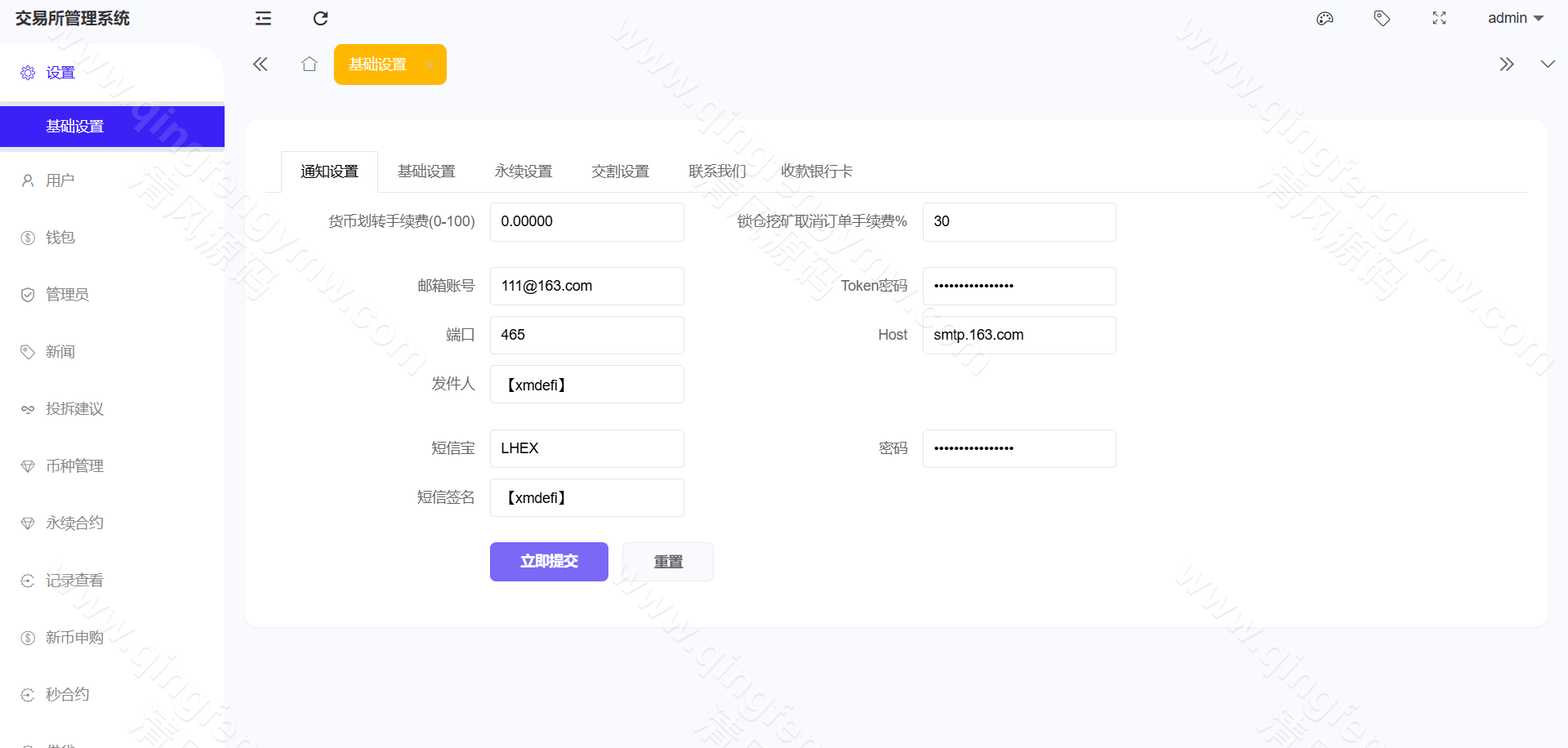Collapse the sidebar with the hamburger icon
1568x748 pixels.
tap(262, 18)
